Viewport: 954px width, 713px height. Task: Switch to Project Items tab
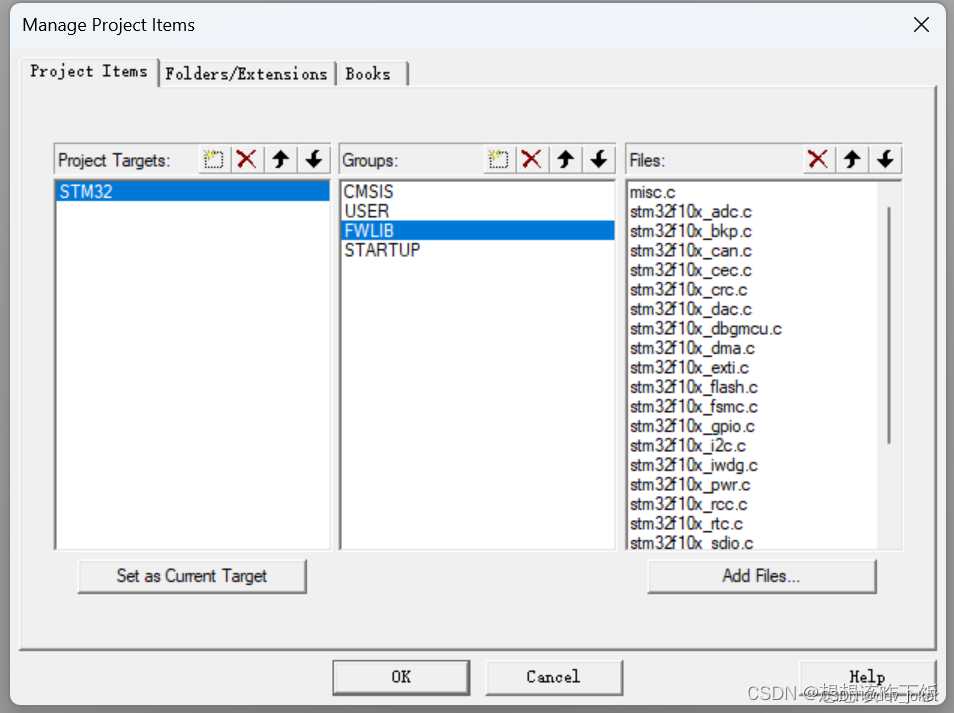(89, 71)
